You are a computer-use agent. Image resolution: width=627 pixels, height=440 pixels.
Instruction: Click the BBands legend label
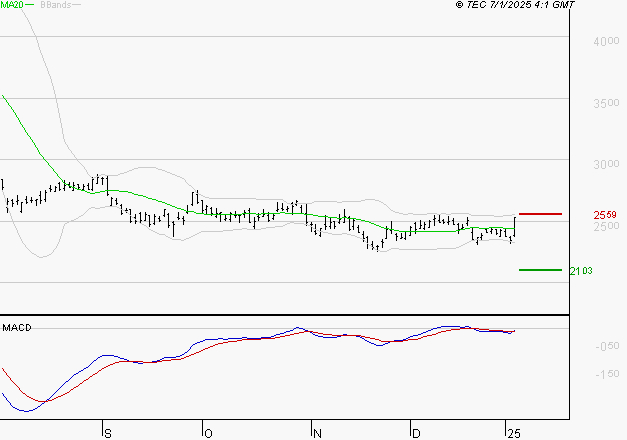(x=54, y=5)
